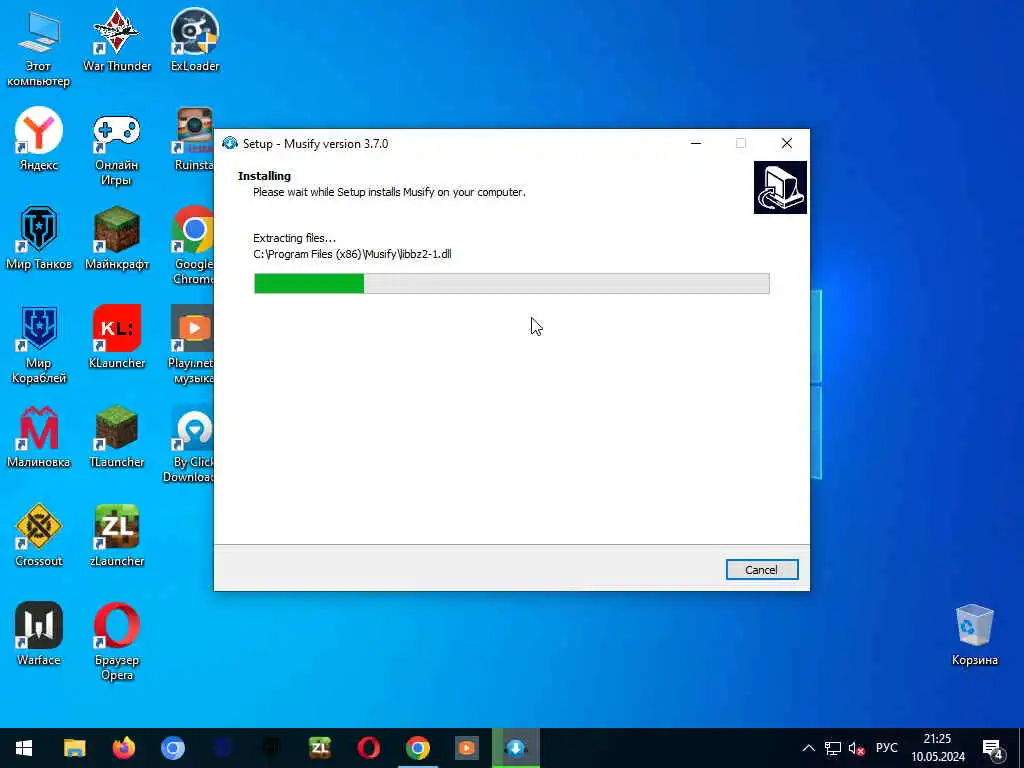
Task: Select the Warface desktop shortcut
Action: click(39, 634)
